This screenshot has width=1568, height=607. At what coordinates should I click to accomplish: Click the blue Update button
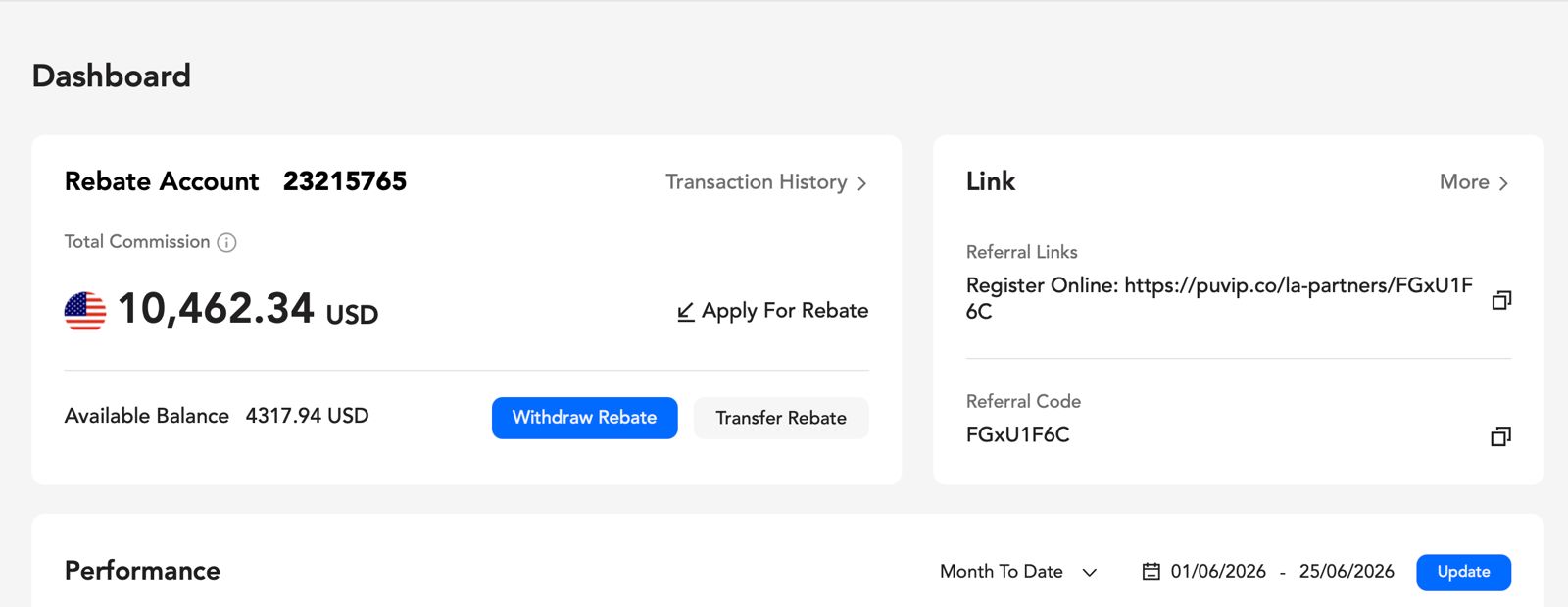pyautogui.click(x=1464, y=573)
